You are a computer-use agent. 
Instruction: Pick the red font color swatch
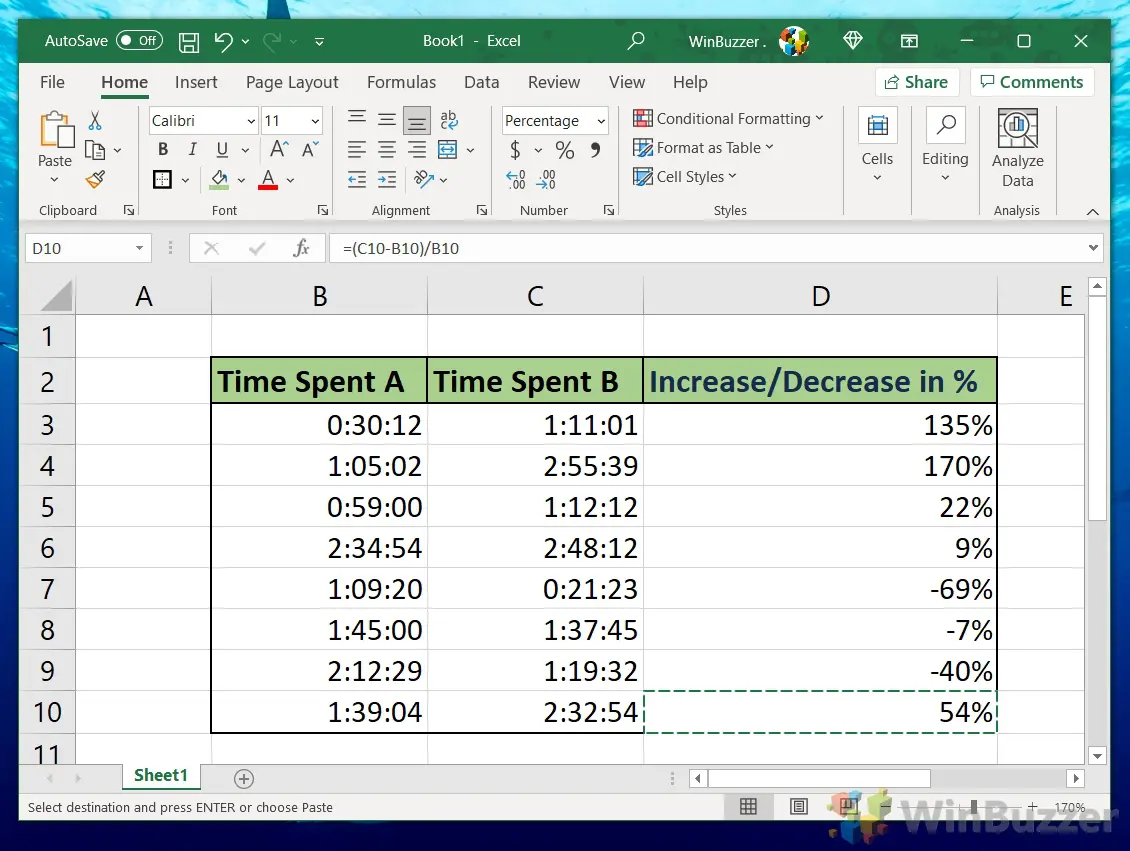click(267, 187)
